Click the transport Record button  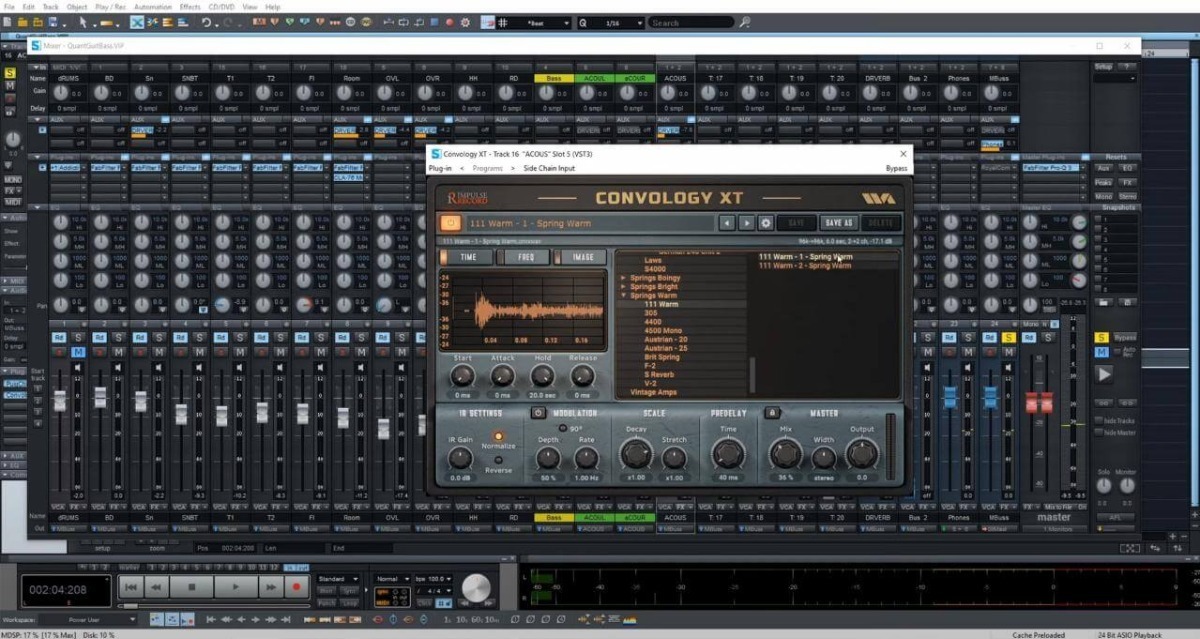tap(296, 588)
